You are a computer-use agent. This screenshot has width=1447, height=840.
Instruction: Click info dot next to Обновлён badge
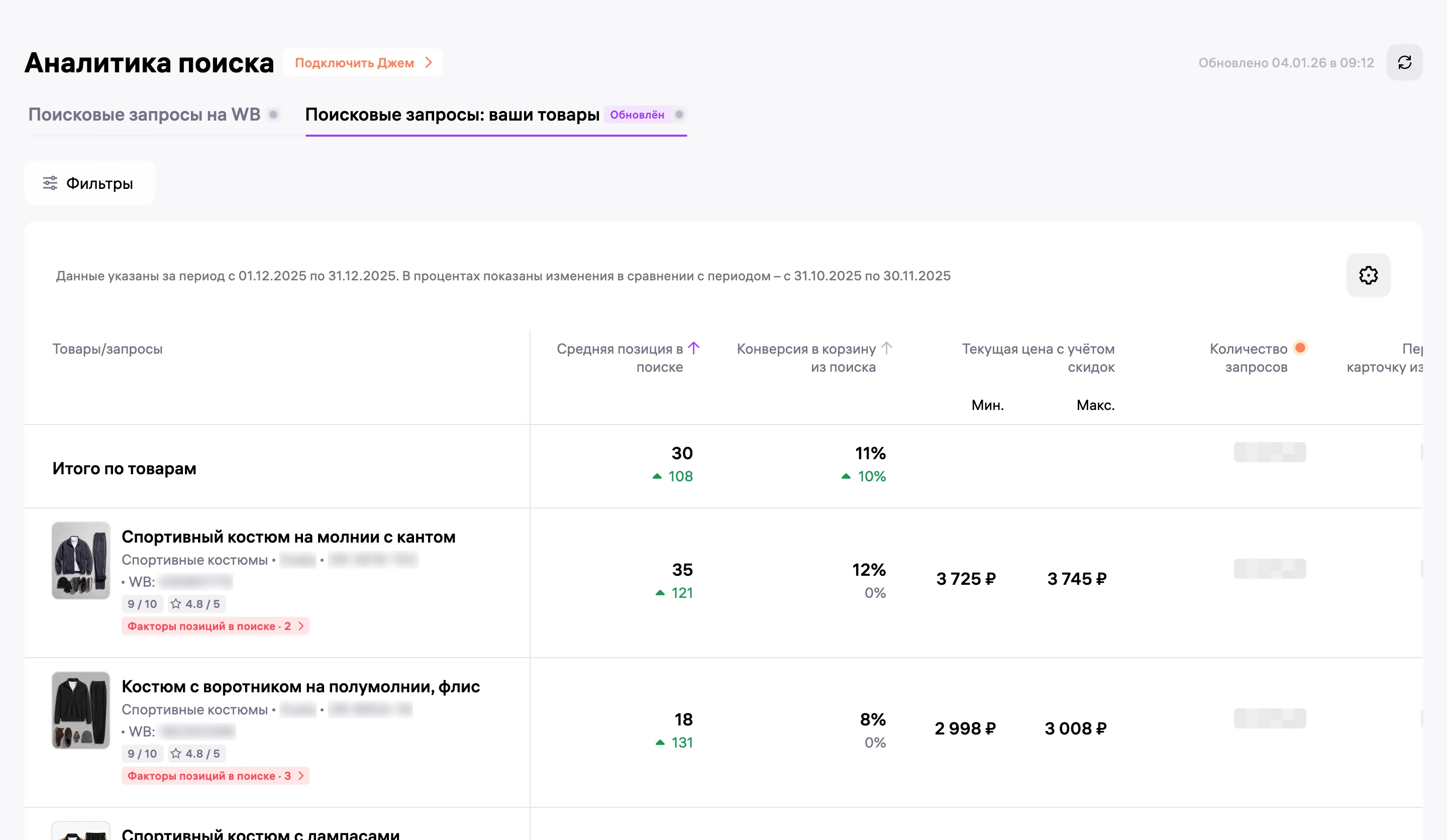[679, 114]
